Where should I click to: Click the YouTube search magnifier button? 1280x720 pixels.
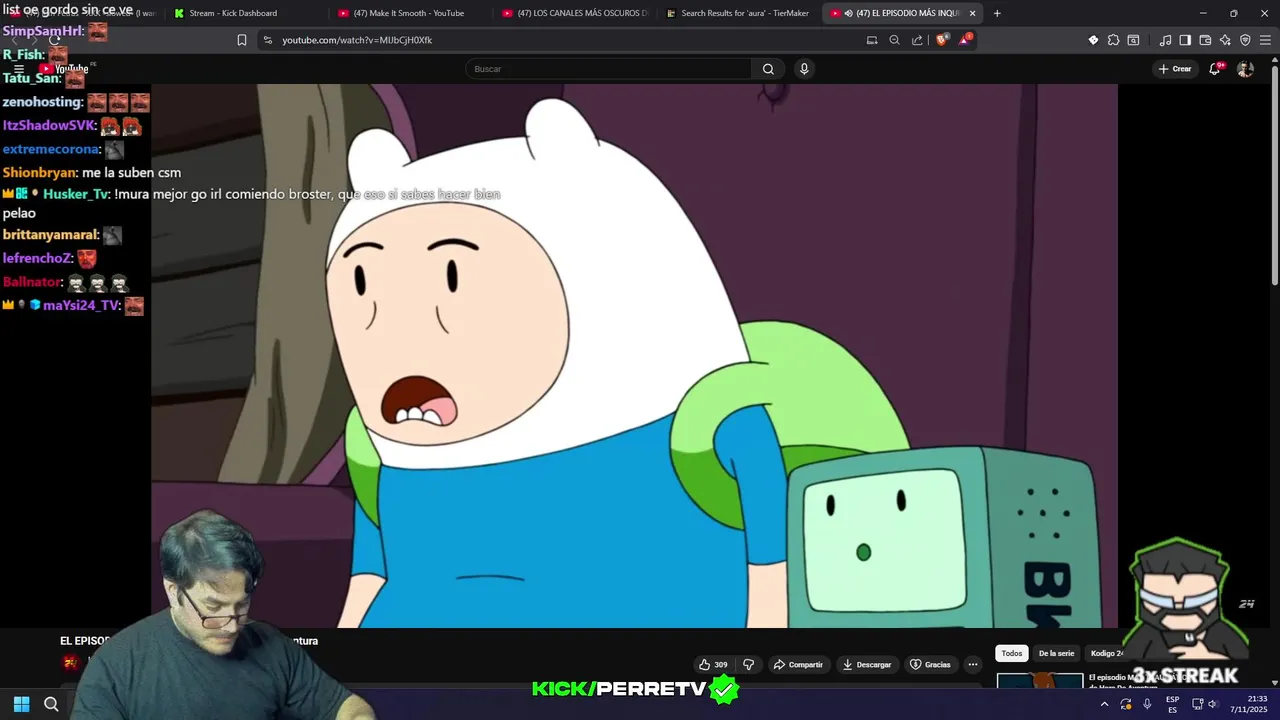pos(768,69)
